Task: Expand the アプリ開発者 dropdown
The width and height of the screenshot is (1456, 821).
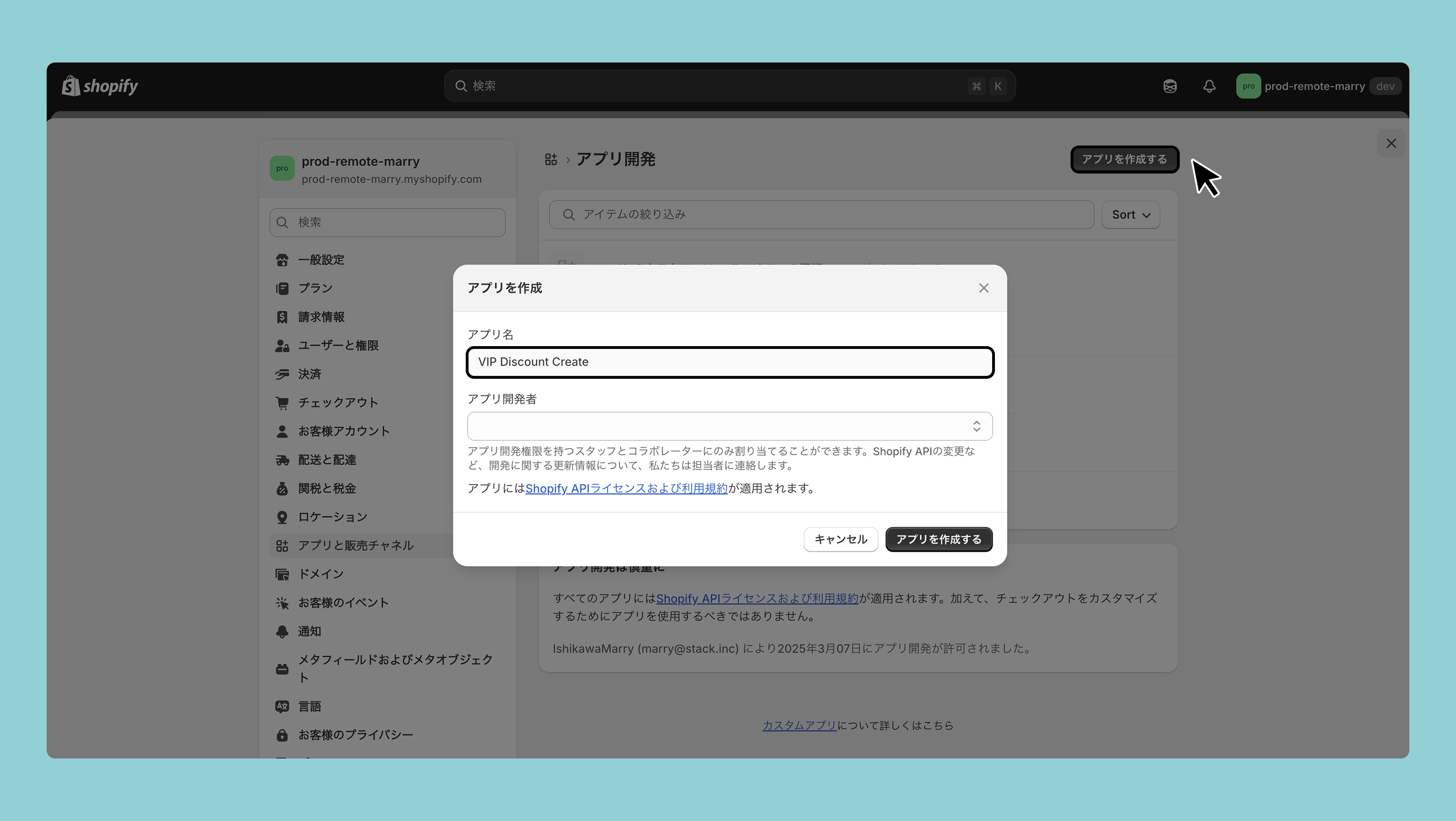Action: (x=729, y=426)
